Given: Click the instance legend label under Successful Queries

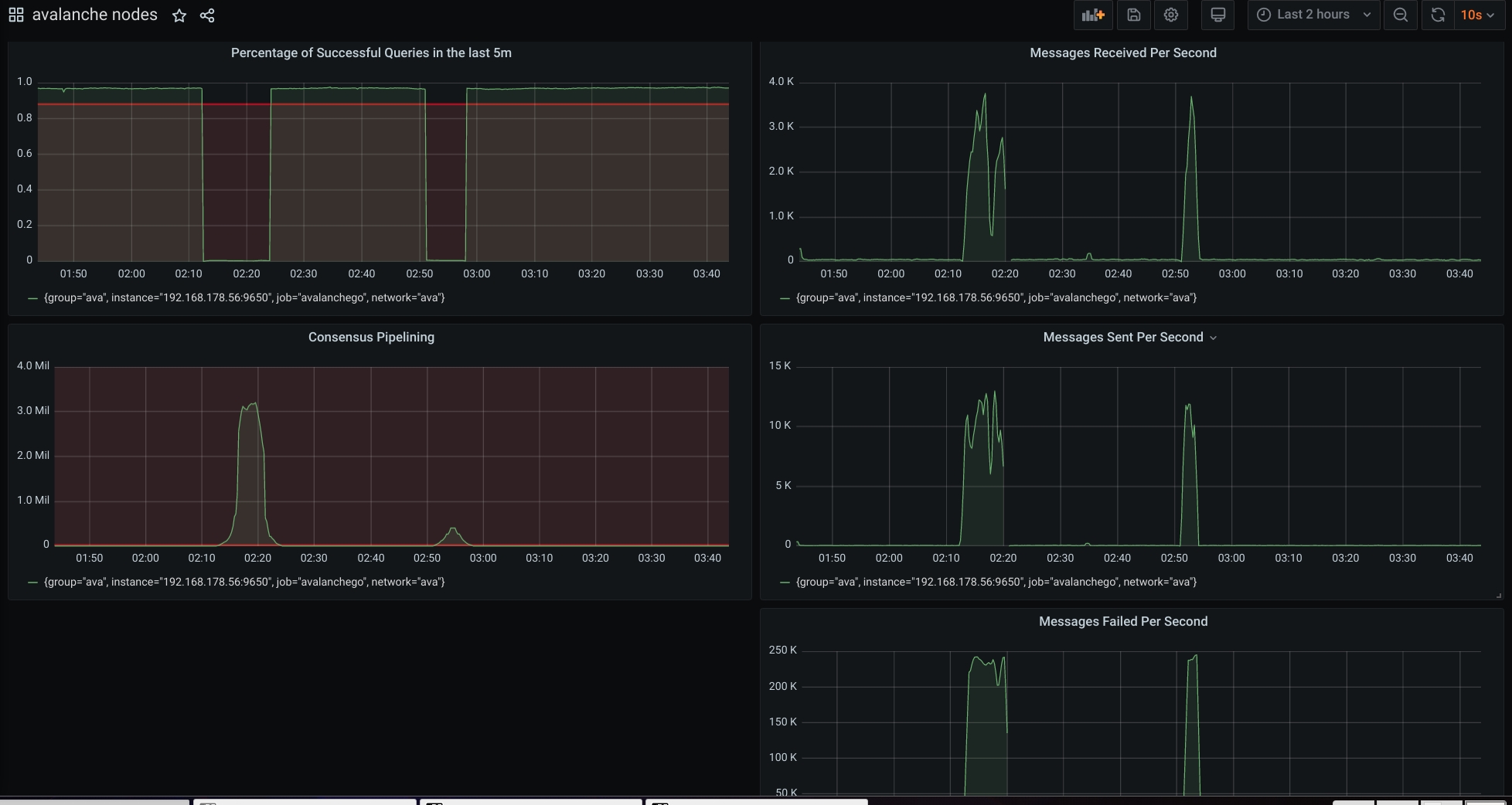Looking at the screenshot, I should click(244, 297).
